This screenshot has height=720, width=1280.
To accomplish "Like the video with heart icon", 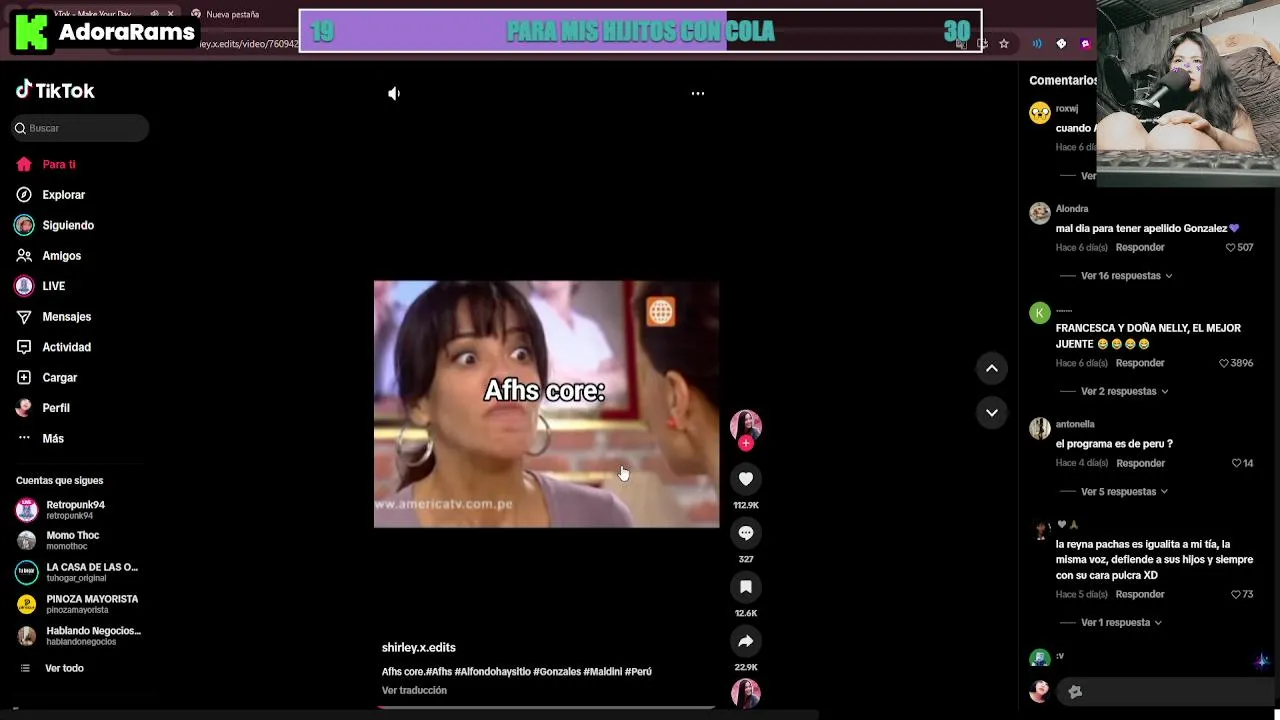I will tap(746, 479).
